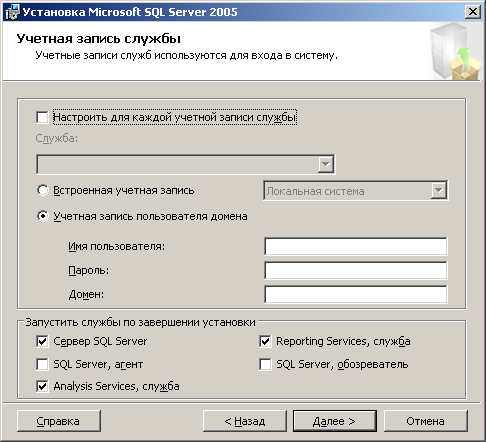Close the SQL Server 2005 setup window
Screen dimensions: 486x442
(x=473, y=12)
